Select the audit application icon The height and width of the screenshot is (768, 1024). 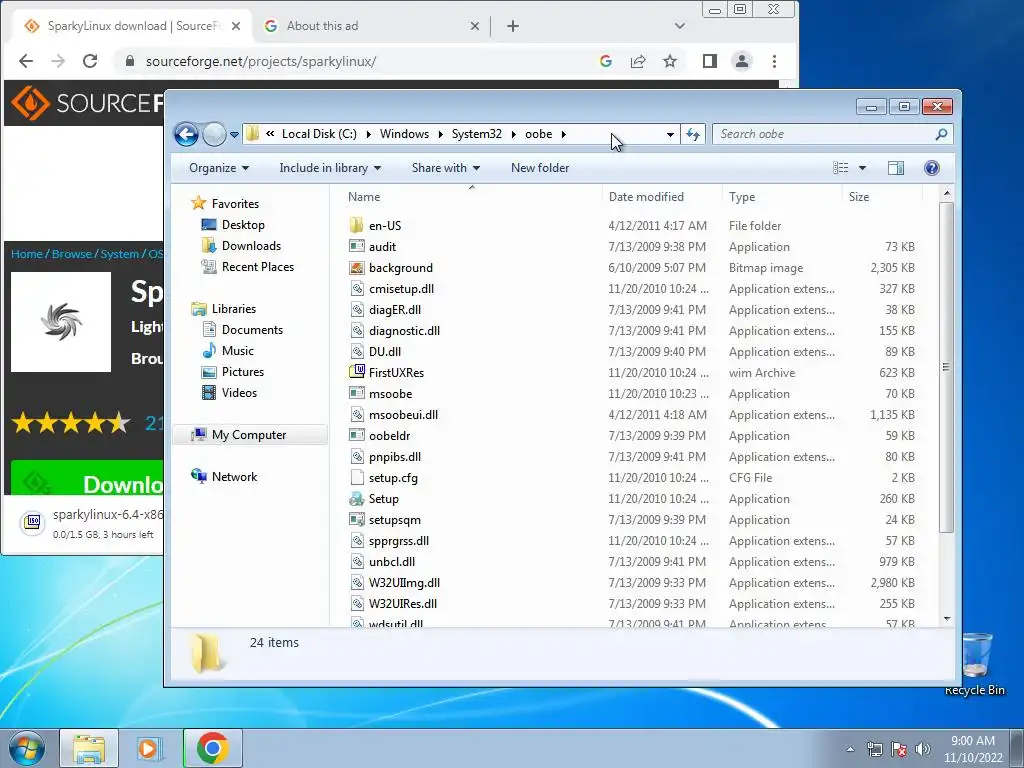(357, 246)
